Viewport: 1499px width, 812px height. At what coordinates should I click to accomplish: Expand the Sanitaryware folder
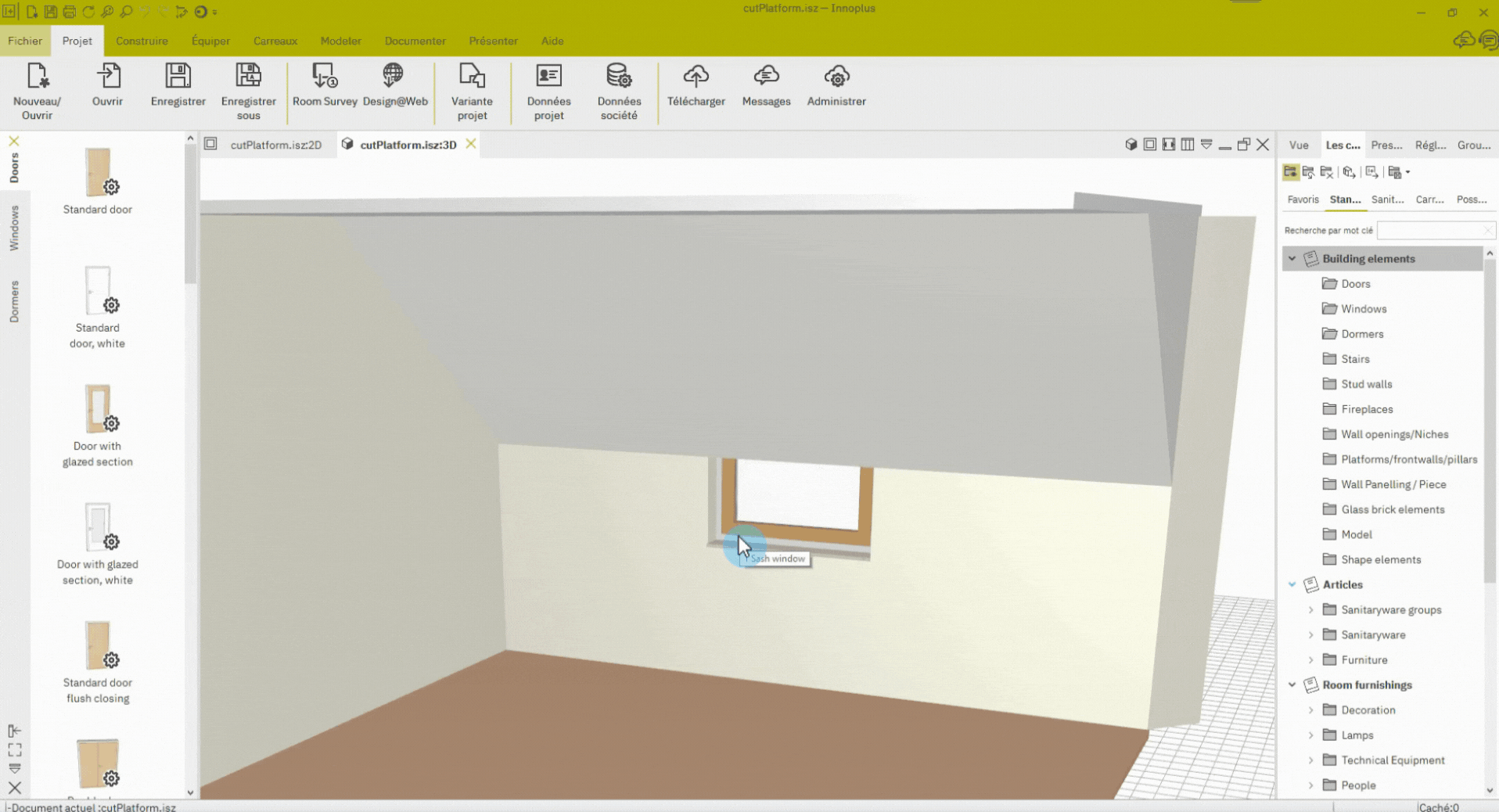(x=1311, y=635)
